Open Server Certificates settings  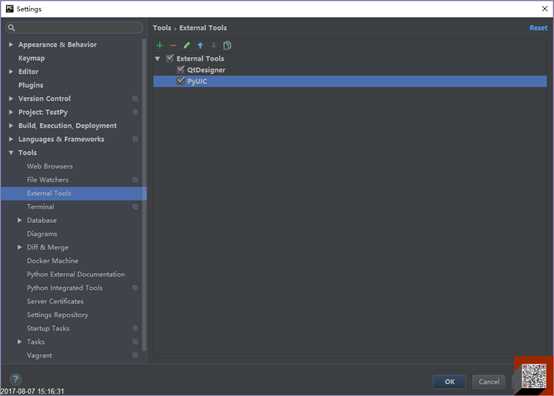pos(55,301)
